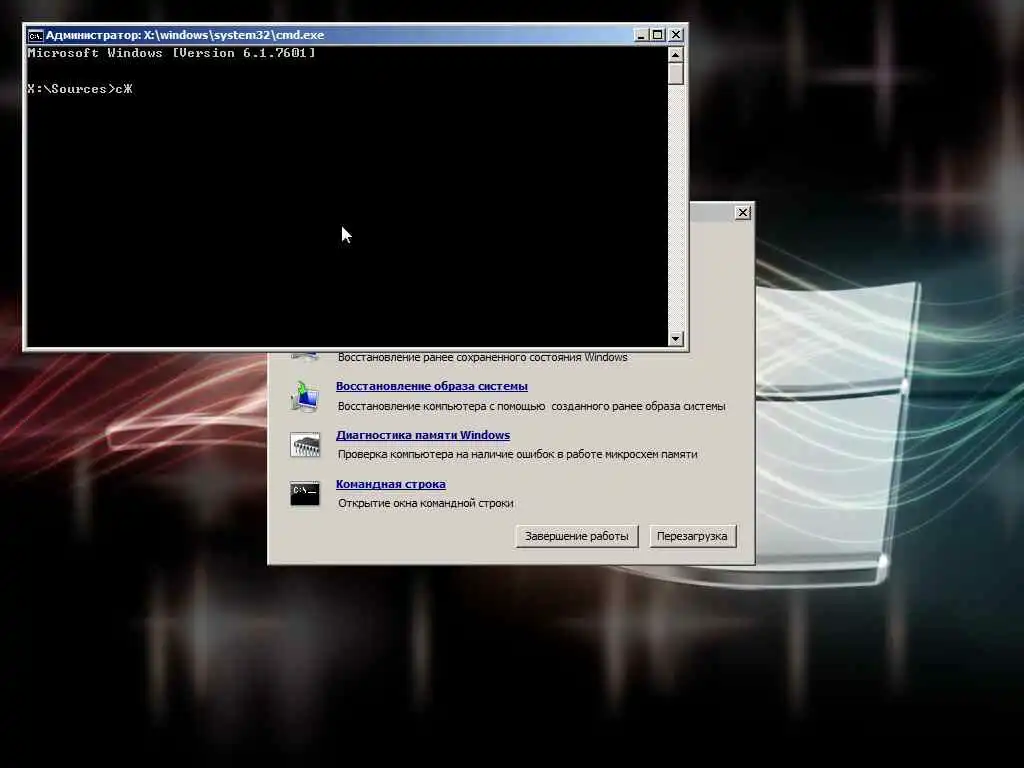The height and width of the screenshot is (768, 1024).
Task: Click the Command Prompt icon in recovery options
Action: point(305,494)
